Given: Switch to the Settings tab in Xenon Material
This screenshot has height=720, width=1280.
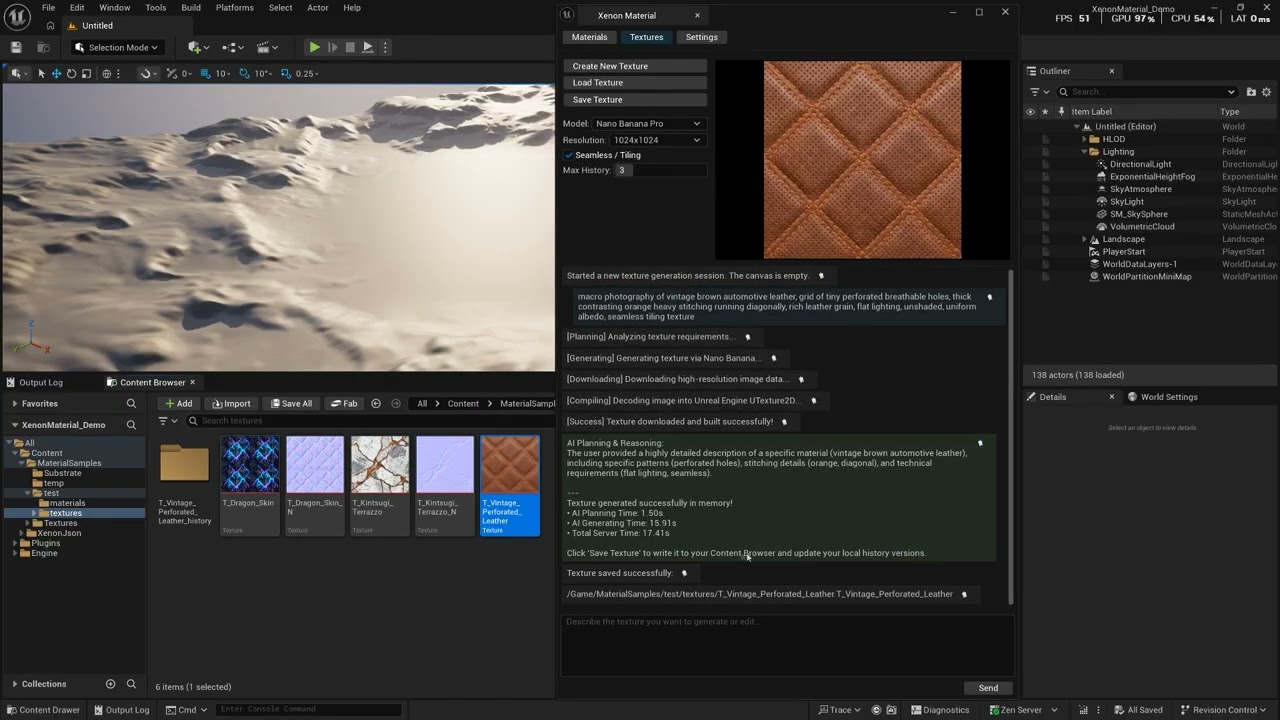Looking at the screenshot, I should (701, 37).
